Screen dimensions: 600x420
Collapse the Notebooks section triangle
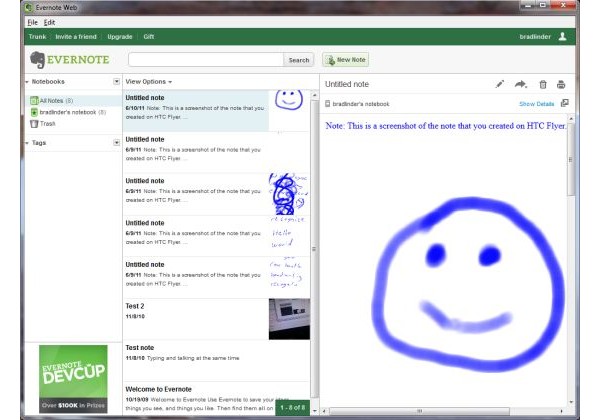click(27, 82)
